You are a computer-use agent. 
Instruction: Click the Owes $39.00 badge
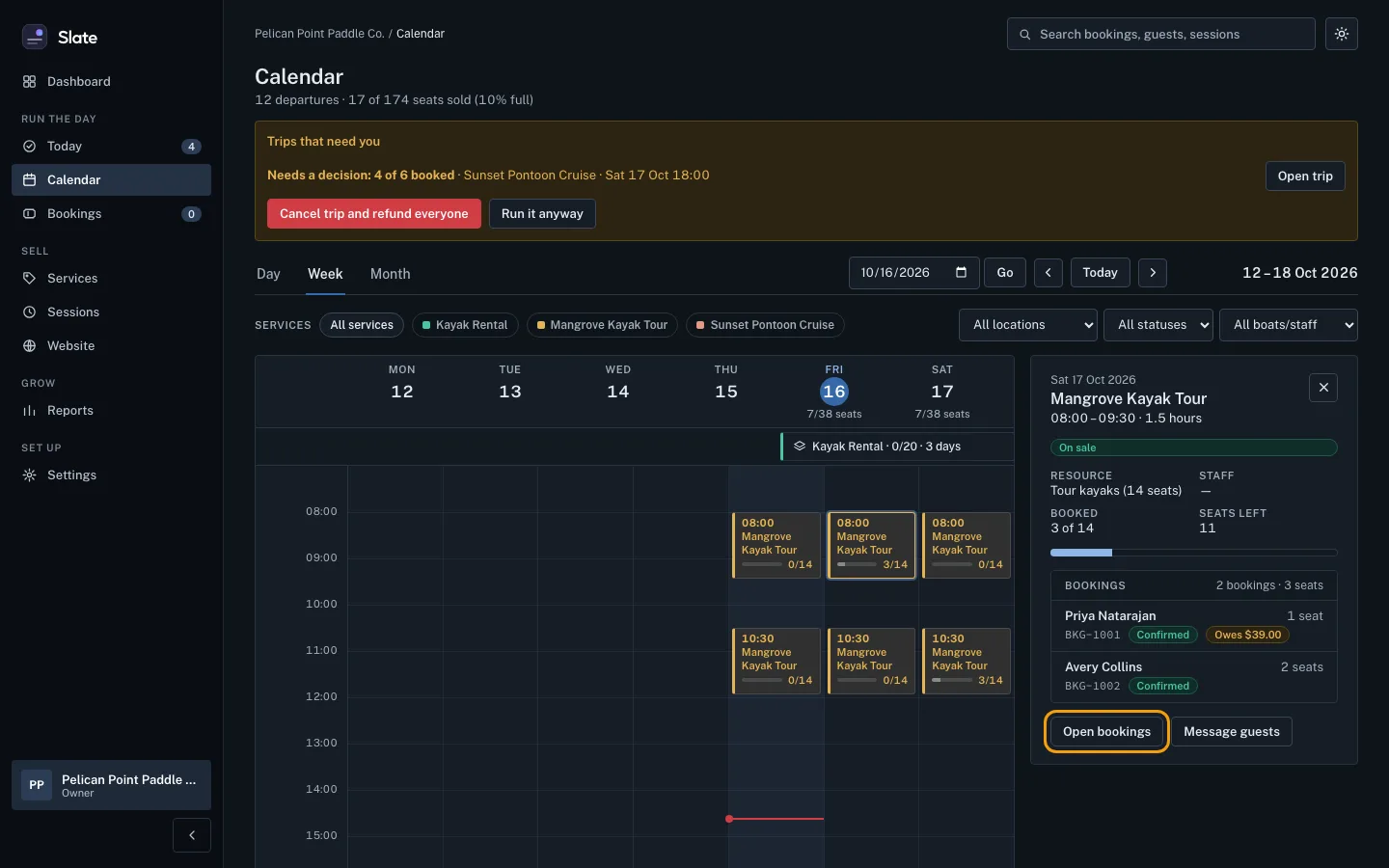coord(1248,635)
